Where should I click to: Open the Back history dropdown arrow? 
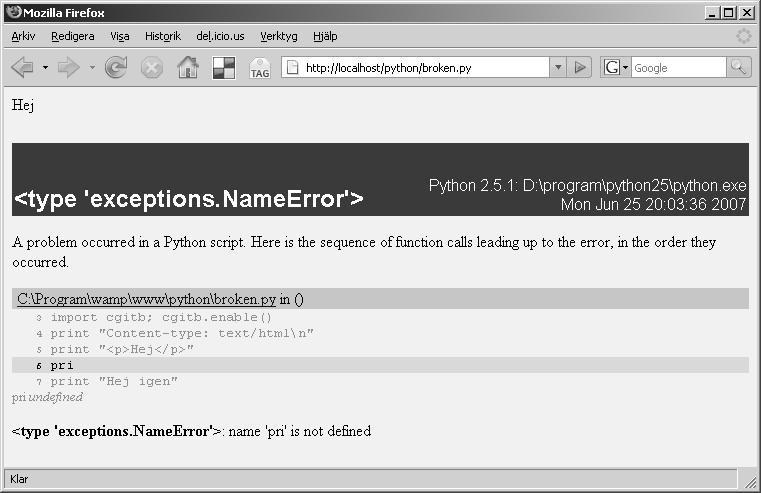pyautogui.click(x=45, y=67)
